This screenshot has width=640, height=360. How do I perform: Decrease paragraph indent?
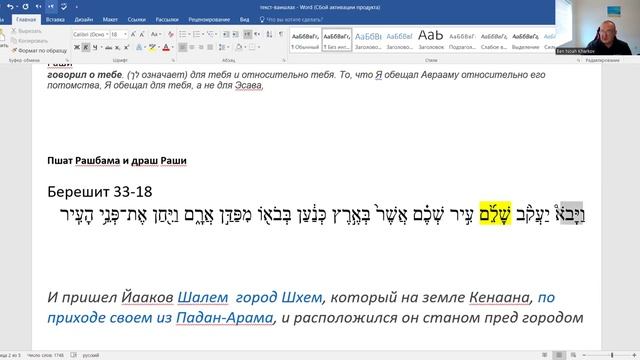point(226,34)
